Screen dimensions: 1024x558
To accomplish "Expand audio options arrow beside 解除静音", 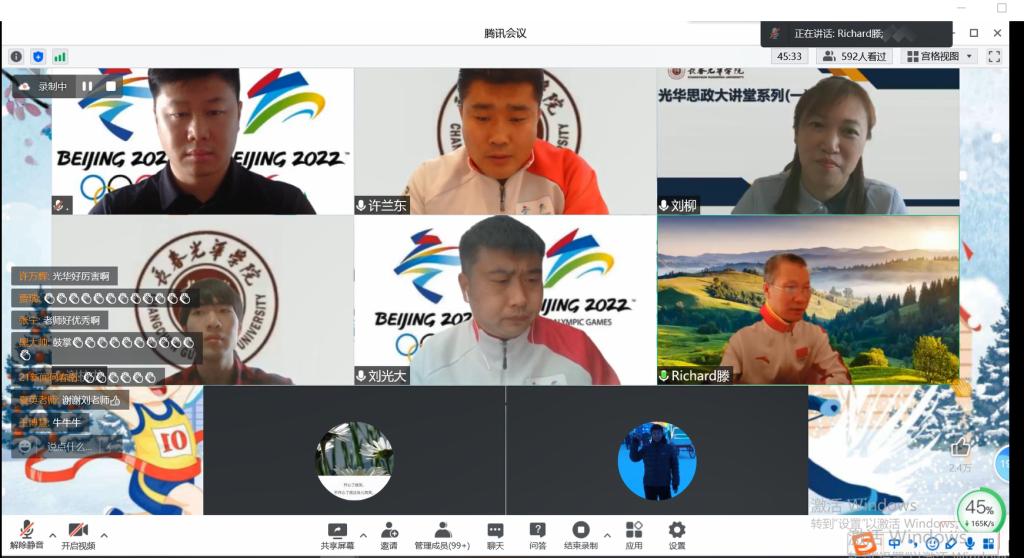I will tap(52, 536).
